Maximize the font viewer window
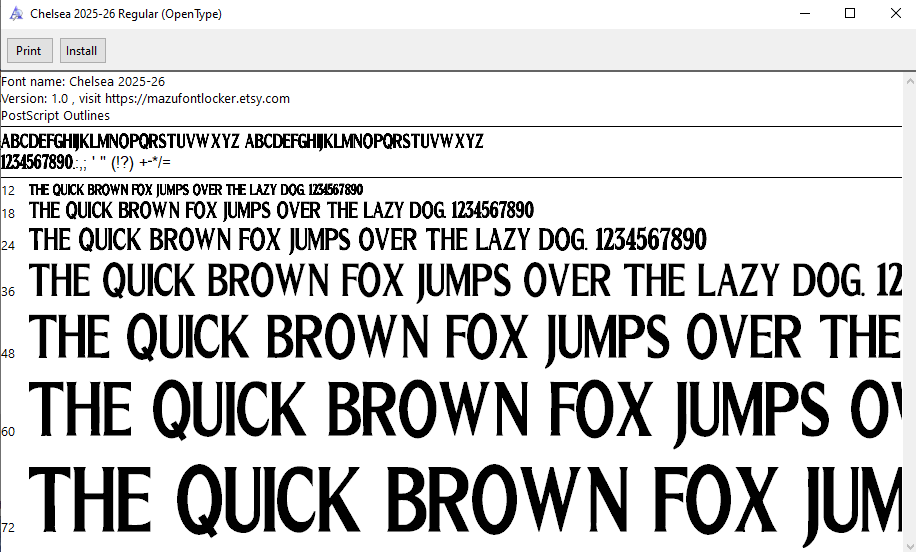Viewport: 916px width, 552px height. 850,14
